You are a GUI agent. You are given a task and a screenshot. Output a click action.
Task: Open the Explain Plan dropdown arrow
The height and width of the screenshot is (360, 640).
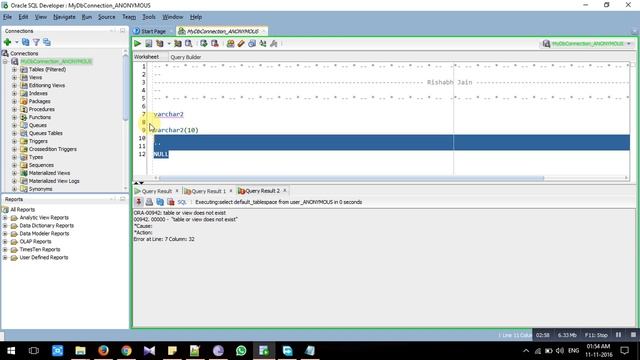click(x=169, y=43)
